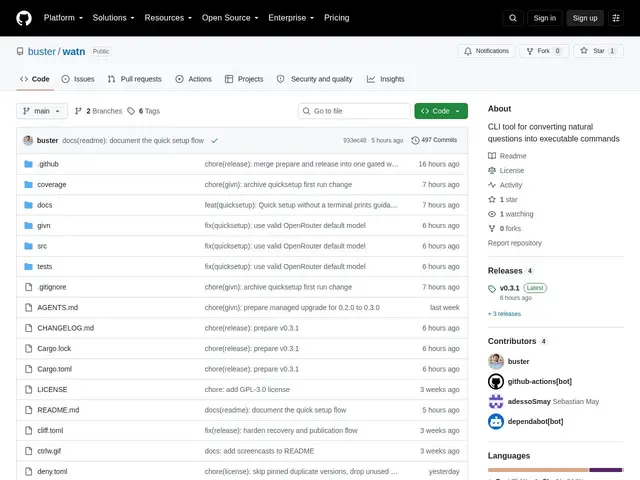This screenshot has width=640, height=480.
Task: Click the scales icon next to License
Action: (492, 170)
